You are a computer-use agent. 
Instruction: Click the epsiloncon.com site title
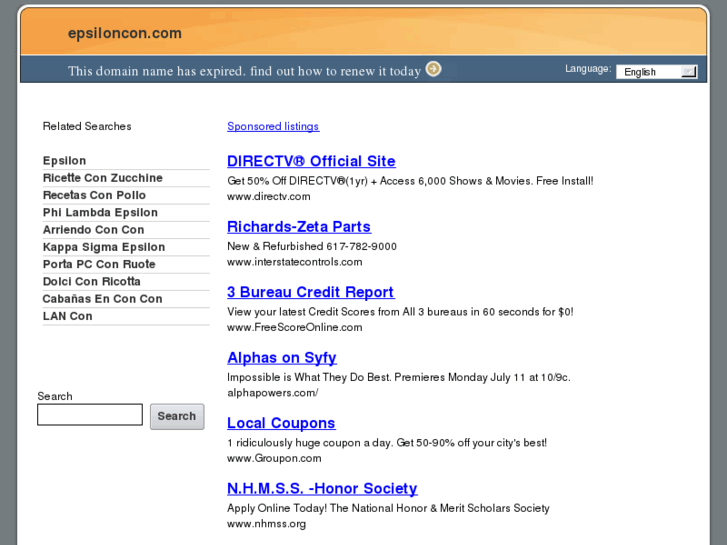pyautogui.click(x=125, y=33)
